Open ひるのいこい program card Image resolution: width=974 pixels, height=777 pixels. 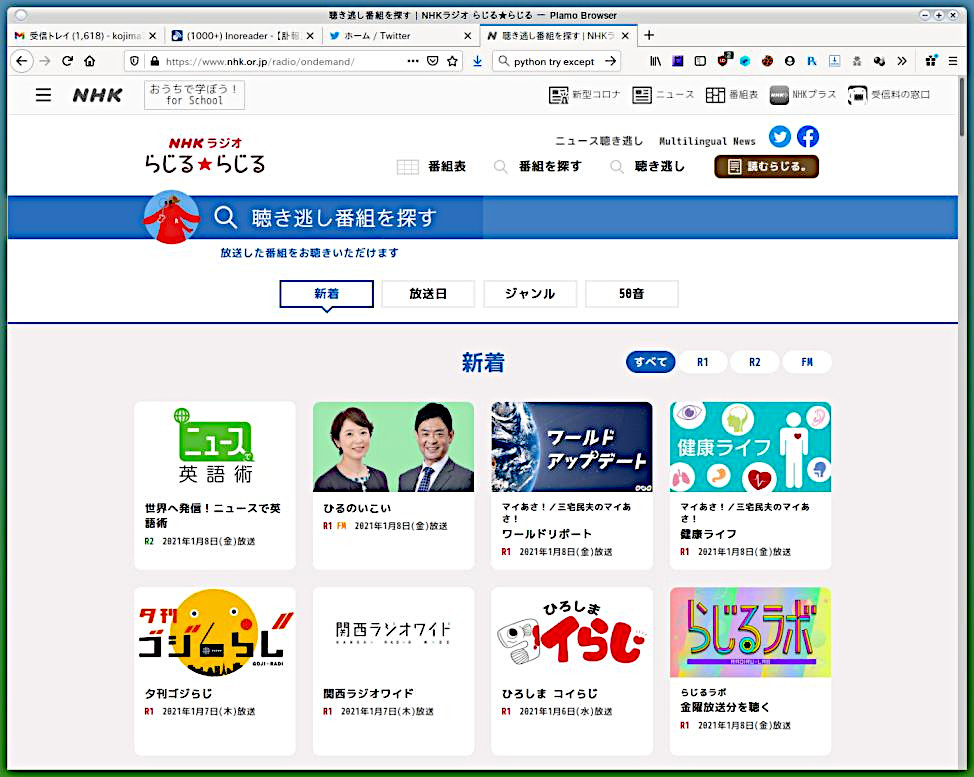(x=393, y=485)
